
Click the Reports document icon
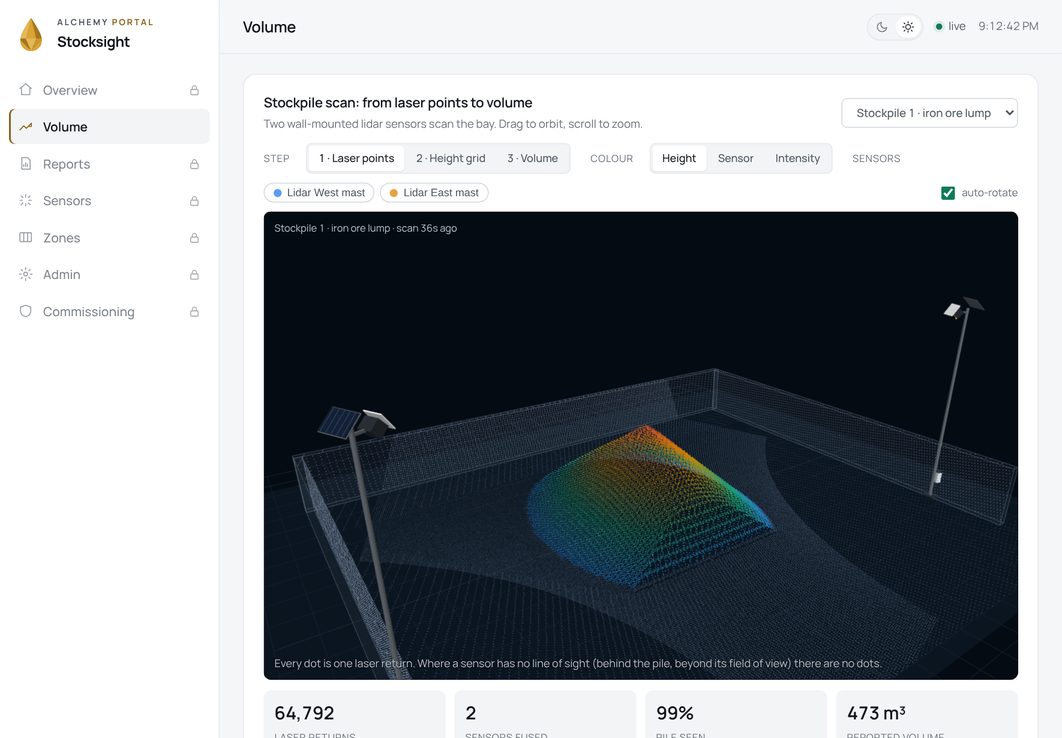tap(26, 163)
